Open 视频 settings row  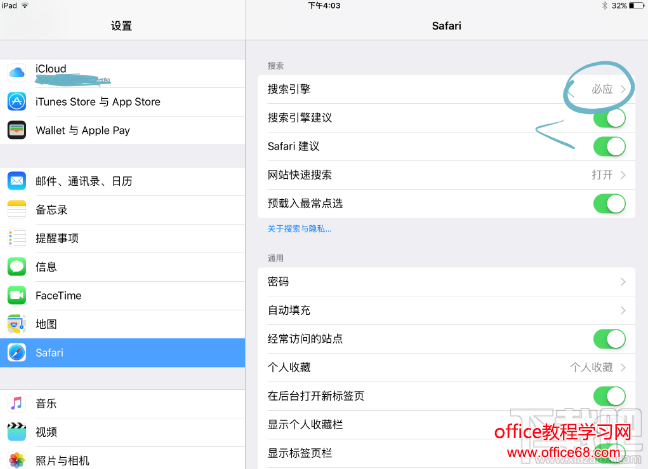[123, 433]
